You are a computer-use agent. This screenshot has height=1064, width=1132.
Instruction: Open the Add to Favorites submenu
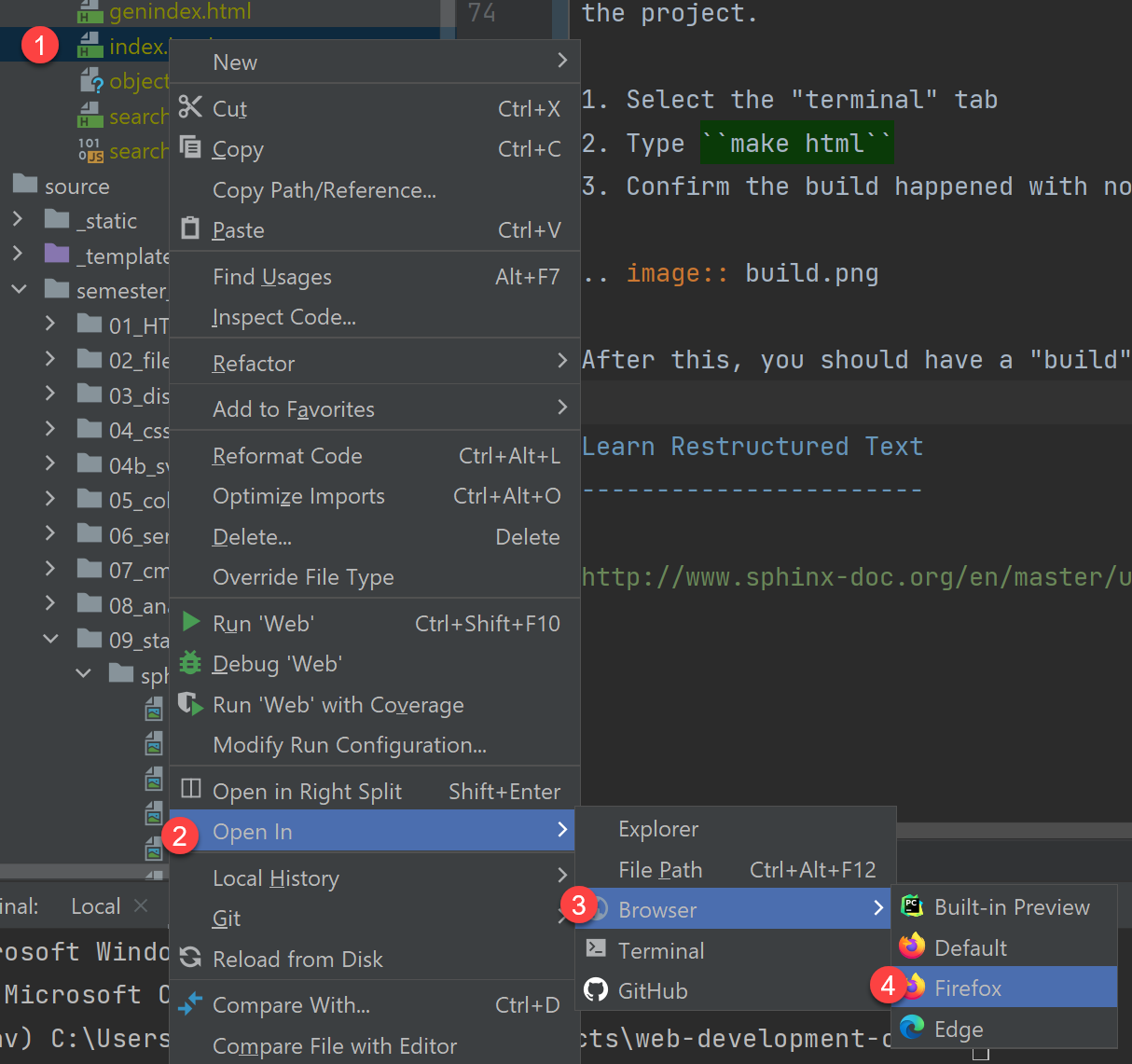374,408
